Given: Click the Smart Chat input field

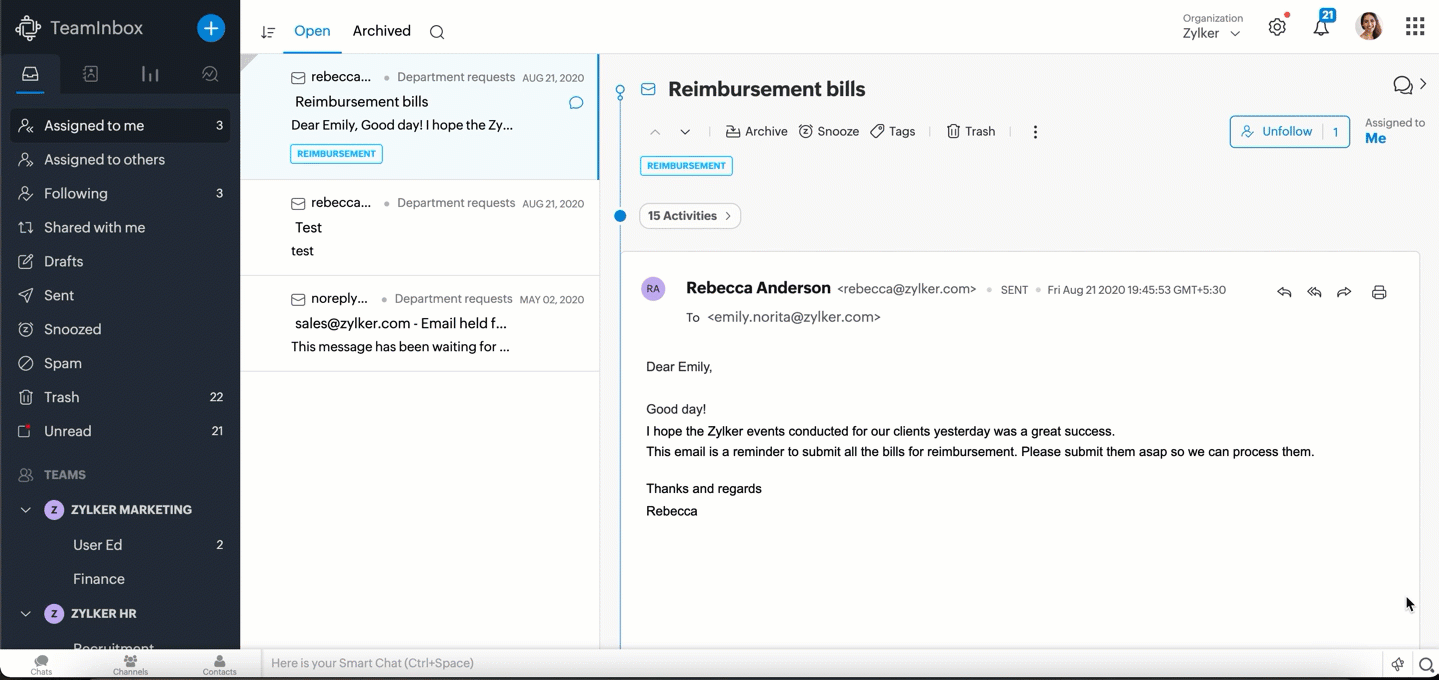Looking at the screenshot, I should pos(820,663).
